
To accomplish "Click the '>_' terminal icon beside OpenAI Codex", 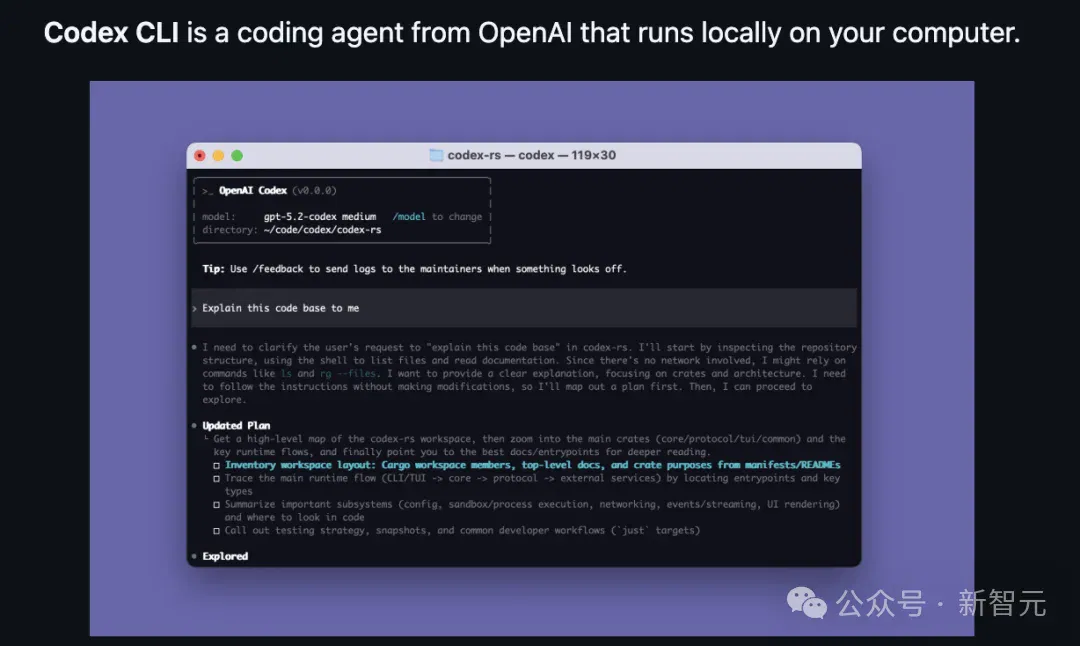I will point(207,191).
